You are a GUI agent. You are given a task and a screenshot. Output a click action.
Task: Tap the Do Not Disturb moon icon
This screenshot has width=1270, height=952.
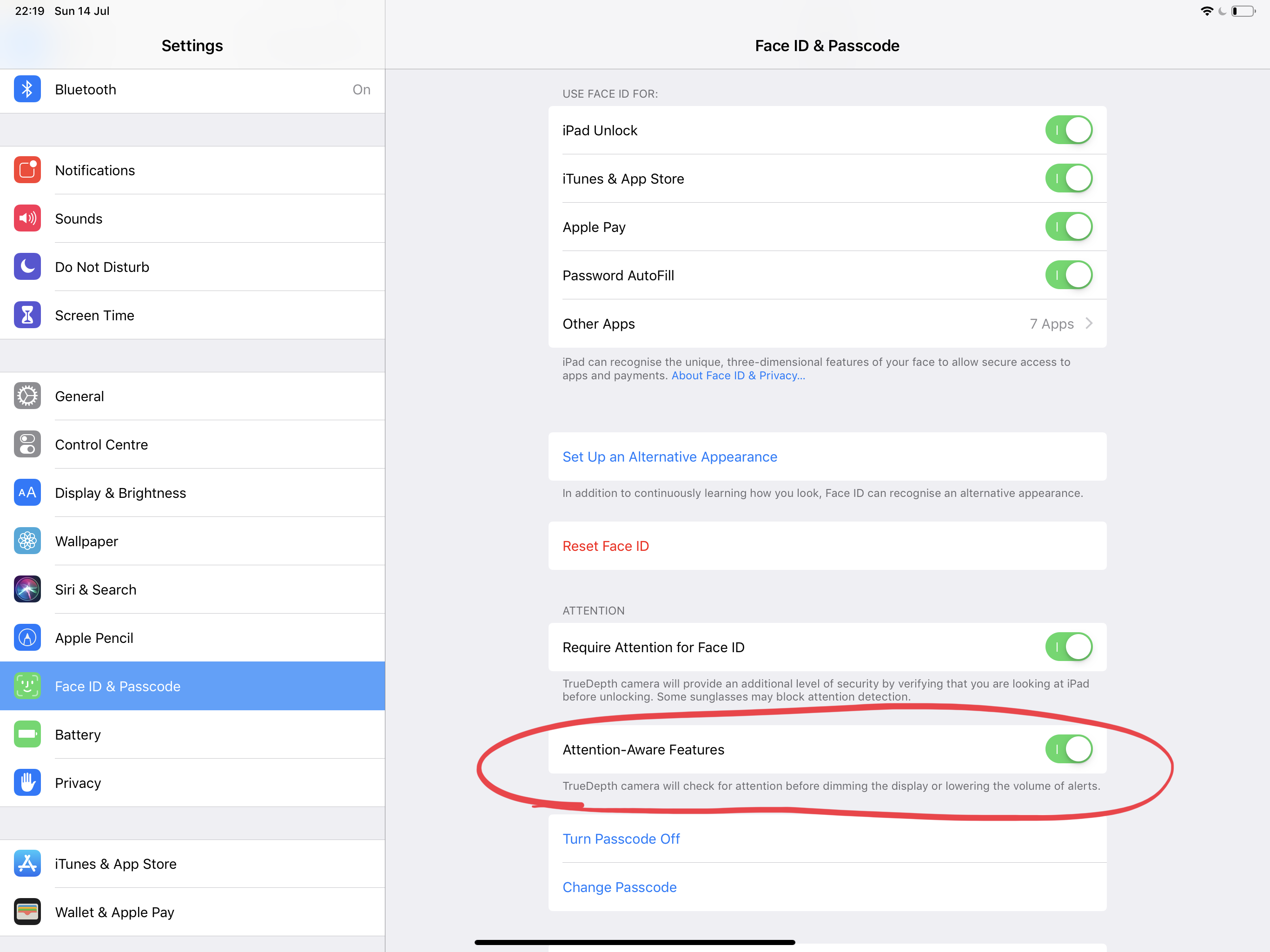(x=27, y=266)
